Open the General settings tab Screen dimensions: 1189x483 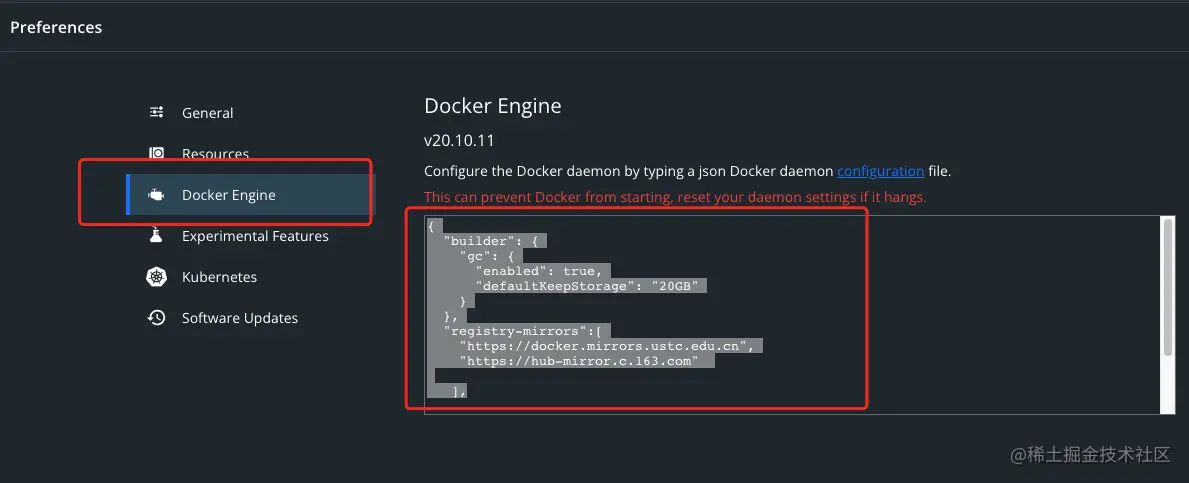pos(208,113)
